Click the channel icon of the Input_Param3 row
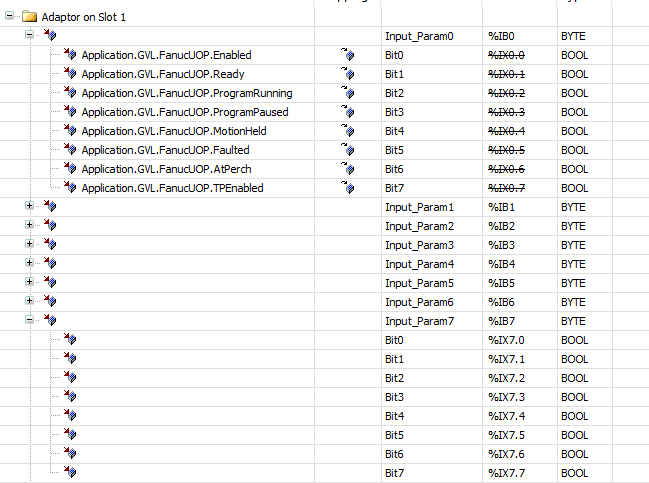The height and width of the screenshot is (483, 649). coord(50,245)
